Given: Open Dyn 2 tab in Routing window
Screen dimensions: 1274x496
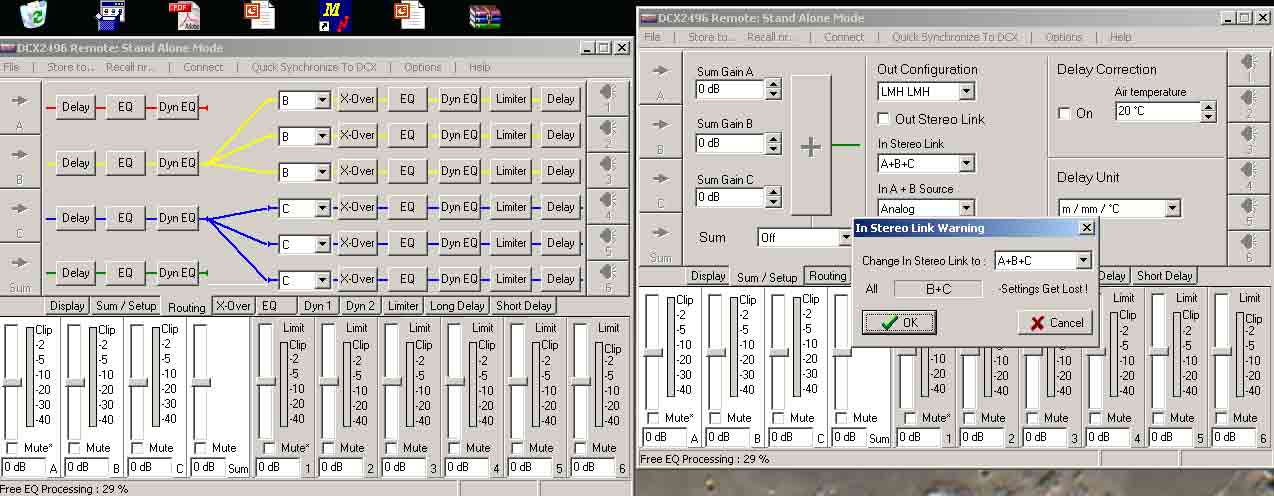Looking at the screenshot, I should pos(360,306).
